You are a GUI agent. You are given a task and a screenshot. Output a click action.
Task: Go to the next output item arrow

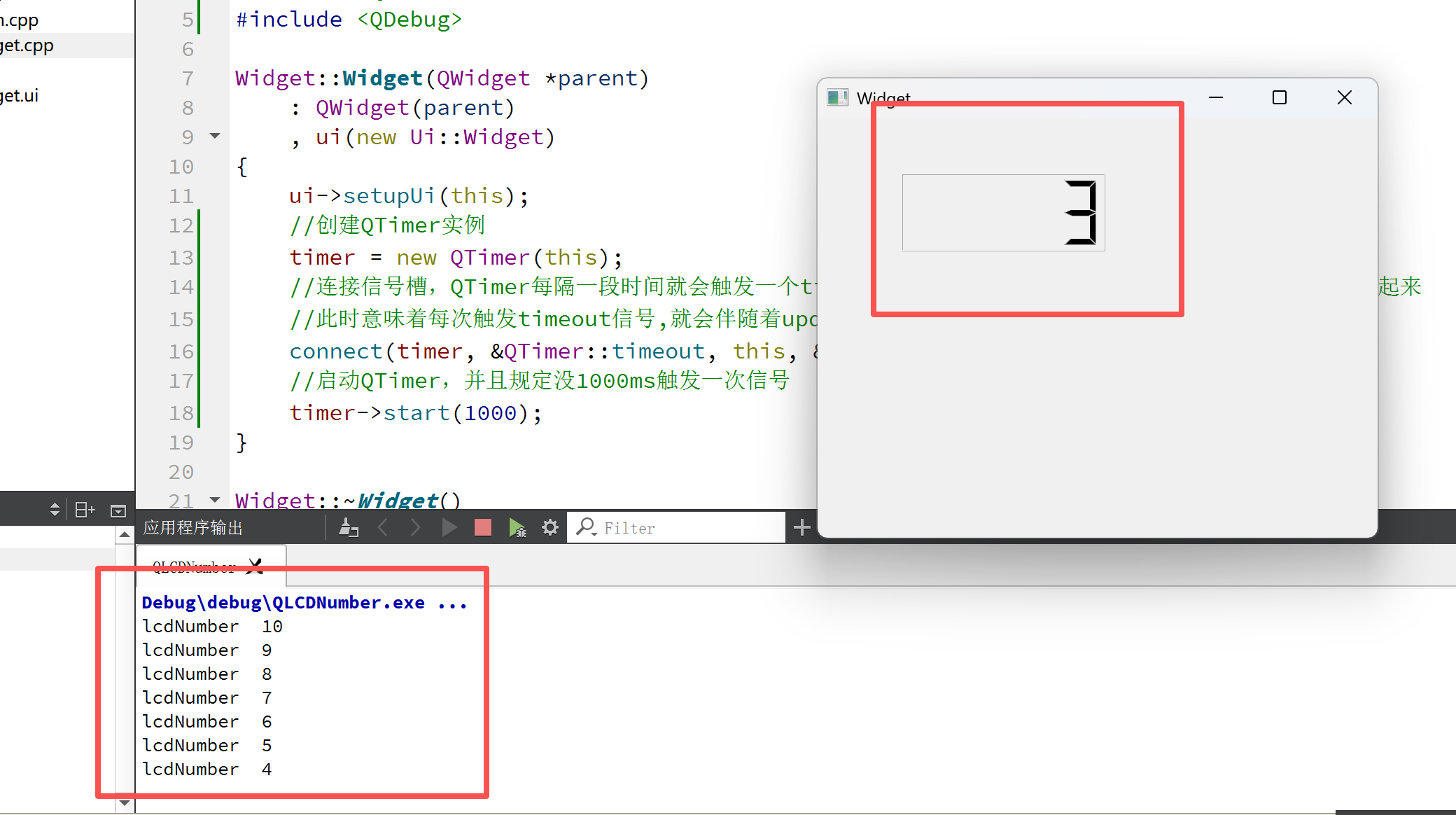click(x=415, y=527)
